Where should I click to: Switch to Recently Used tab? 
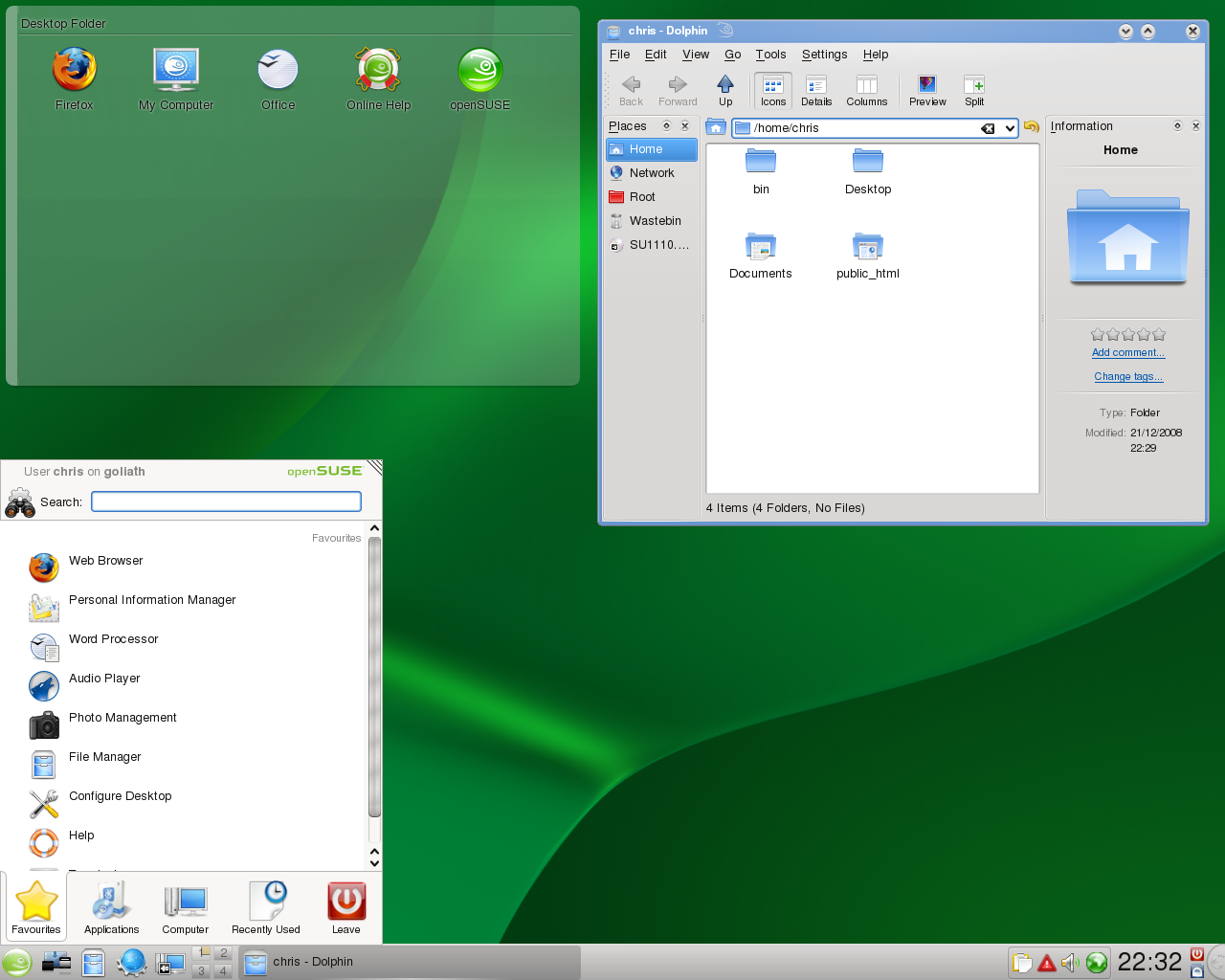pyautogui.click(x=266, y=907)
